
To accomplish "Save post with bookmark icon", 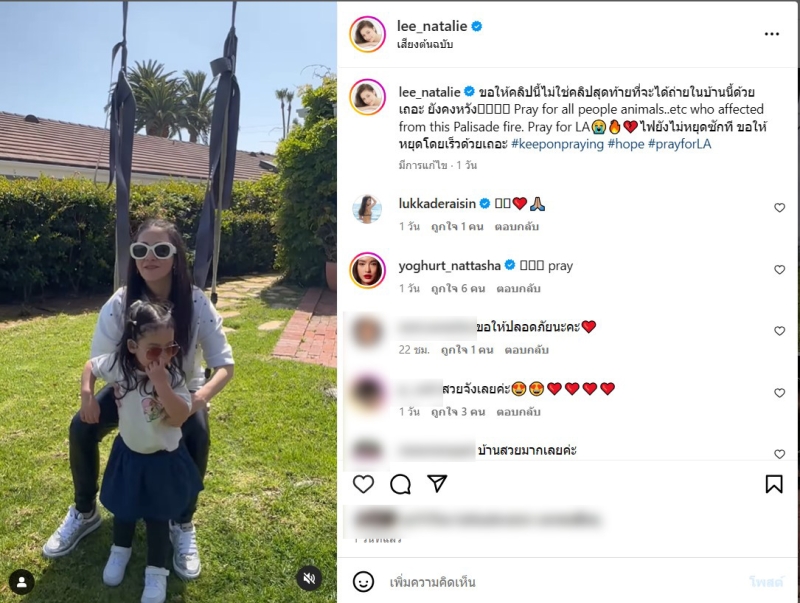I will tap(773, 484).
